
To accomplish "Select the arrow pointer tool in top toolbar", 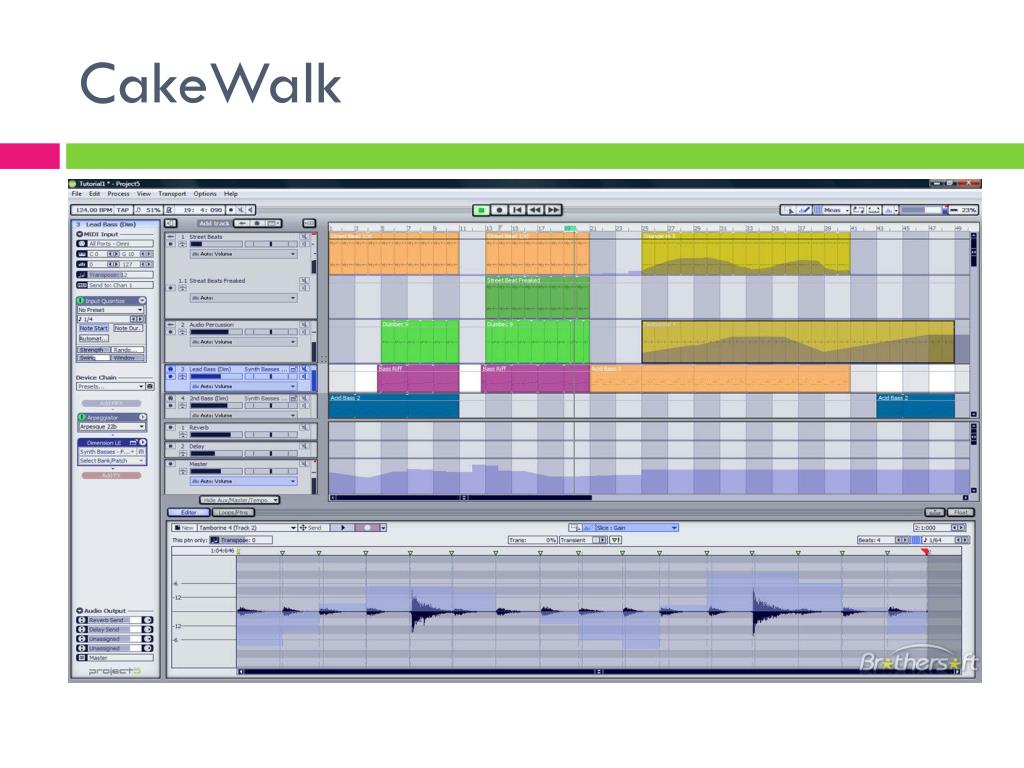I will [790, 210].
